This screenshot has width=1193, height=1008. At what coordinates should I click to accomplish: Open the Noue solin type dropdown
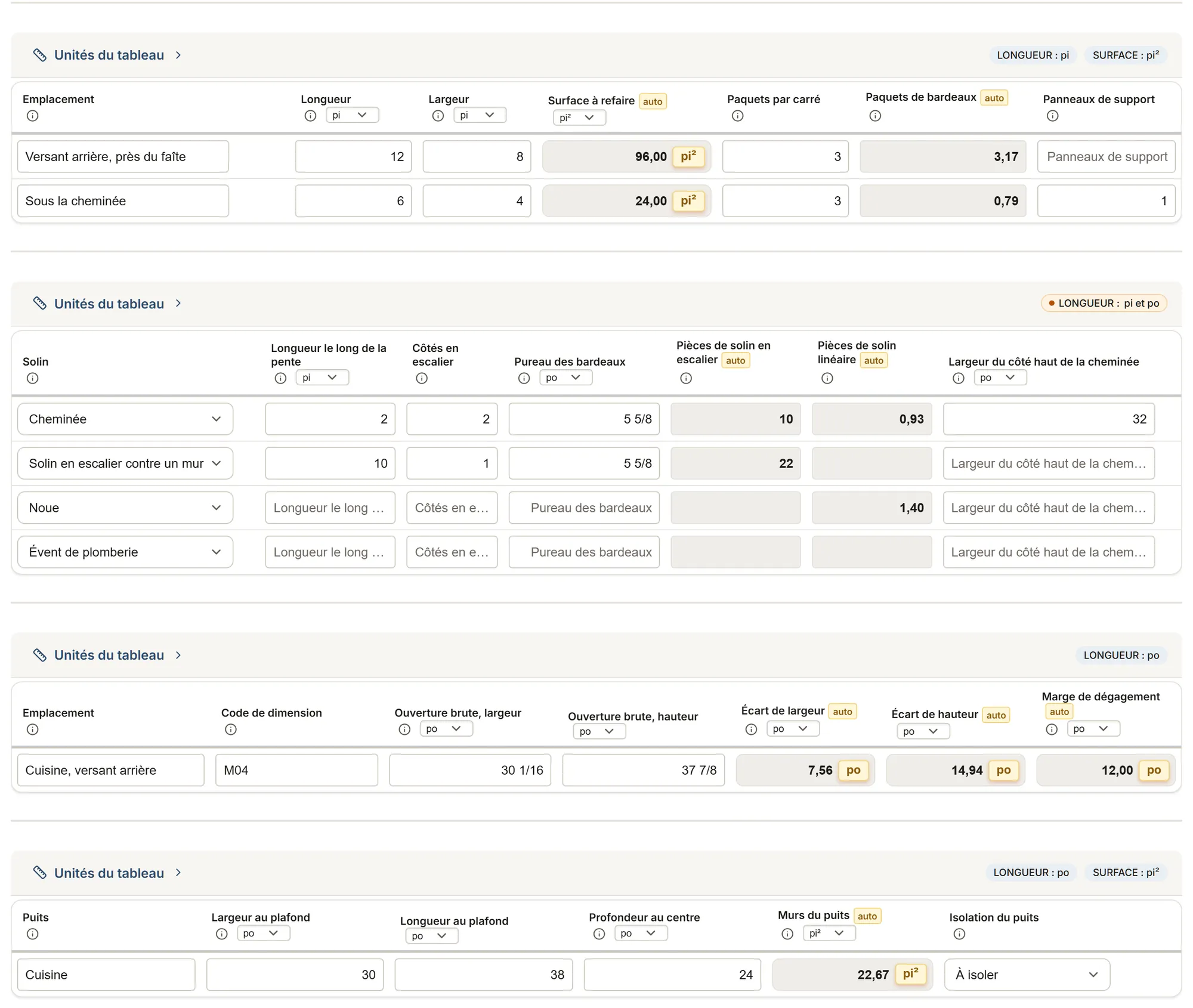point(125,508)
